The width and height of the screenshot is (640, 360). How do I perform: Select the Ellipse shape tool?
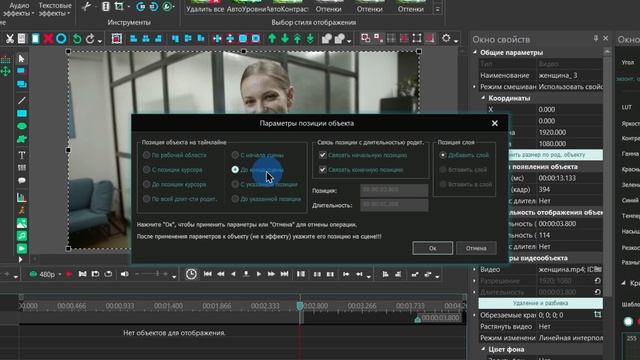(22, 126)
